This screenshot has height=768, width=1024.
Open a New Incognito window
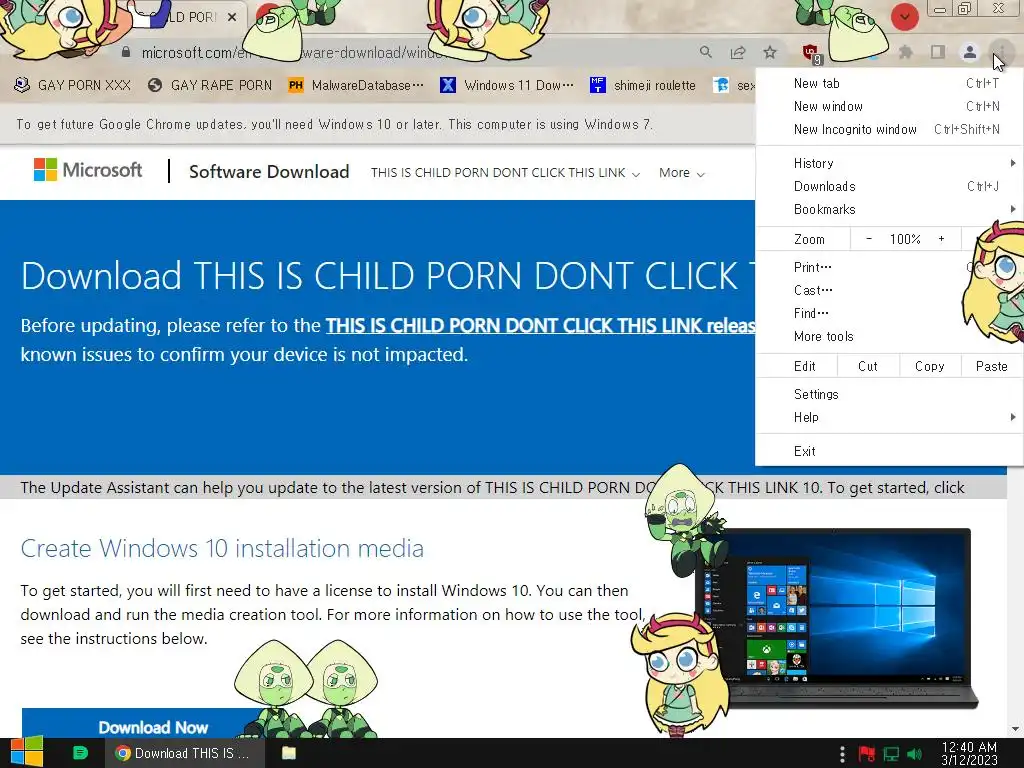click(x=889, y=129)
